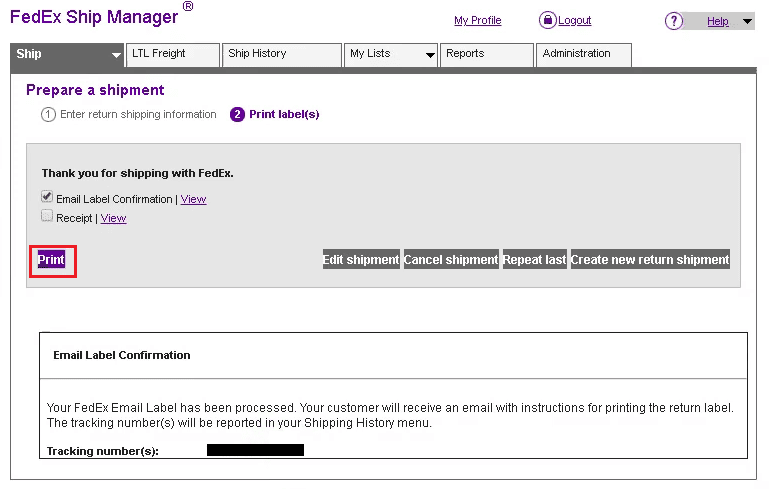The height and width of the screenshot is (495, 769).
Task: Click the Prepare a shipment heading
Action: pos(95,90)
